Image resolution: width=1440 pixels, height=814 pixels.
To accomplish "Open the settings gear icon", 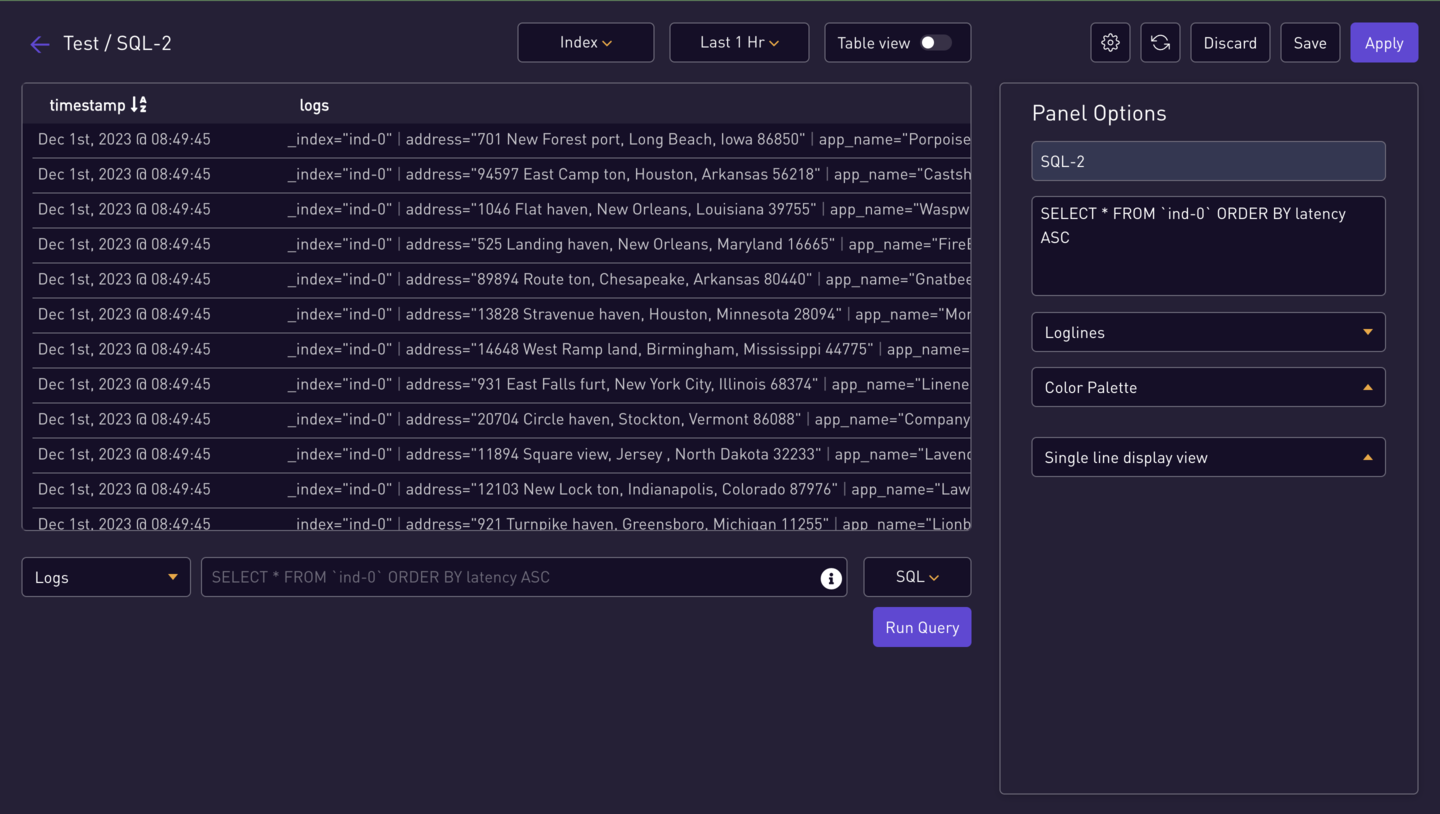I will (x=1110, y=43).
